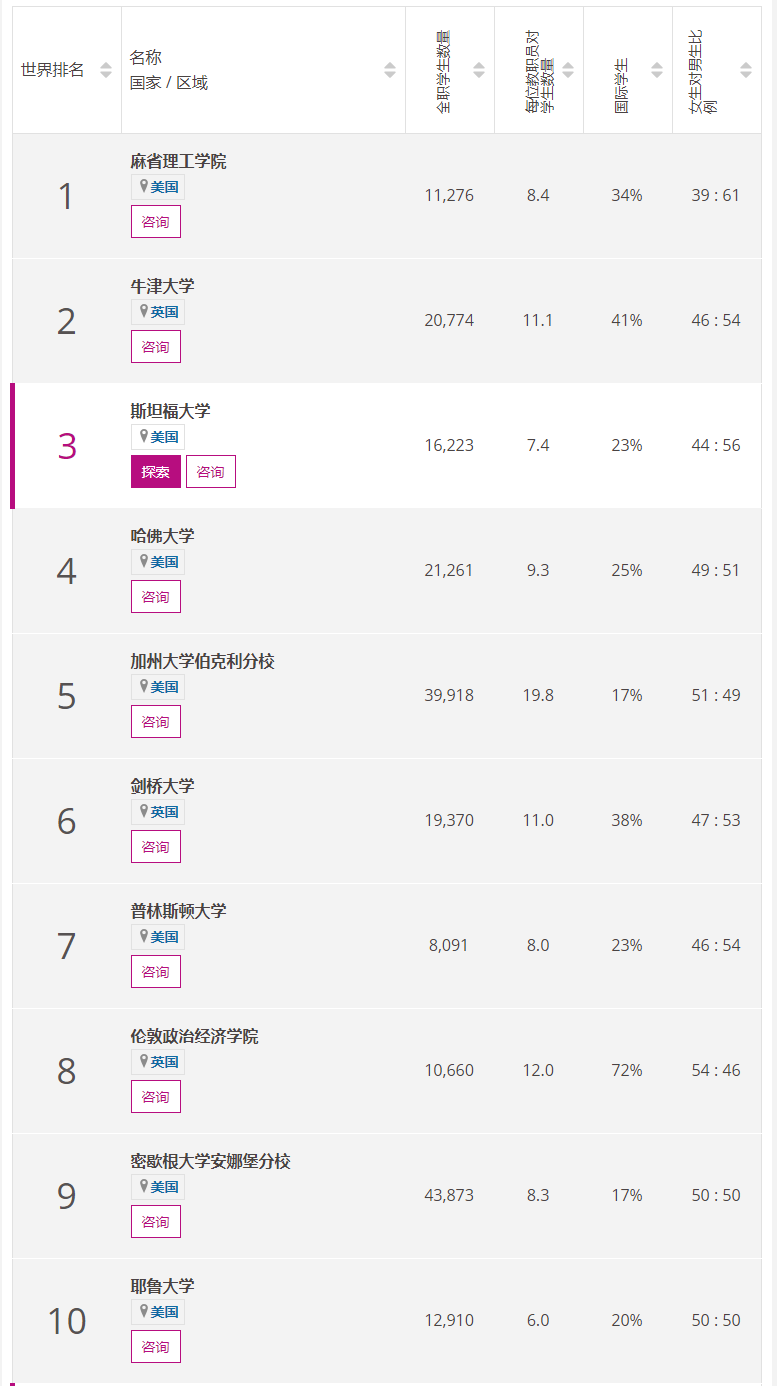The height and width of the screenshot is (1386, 777).
Task: Sort by 国际学生 column arrows
Action: tap(657, 70)
